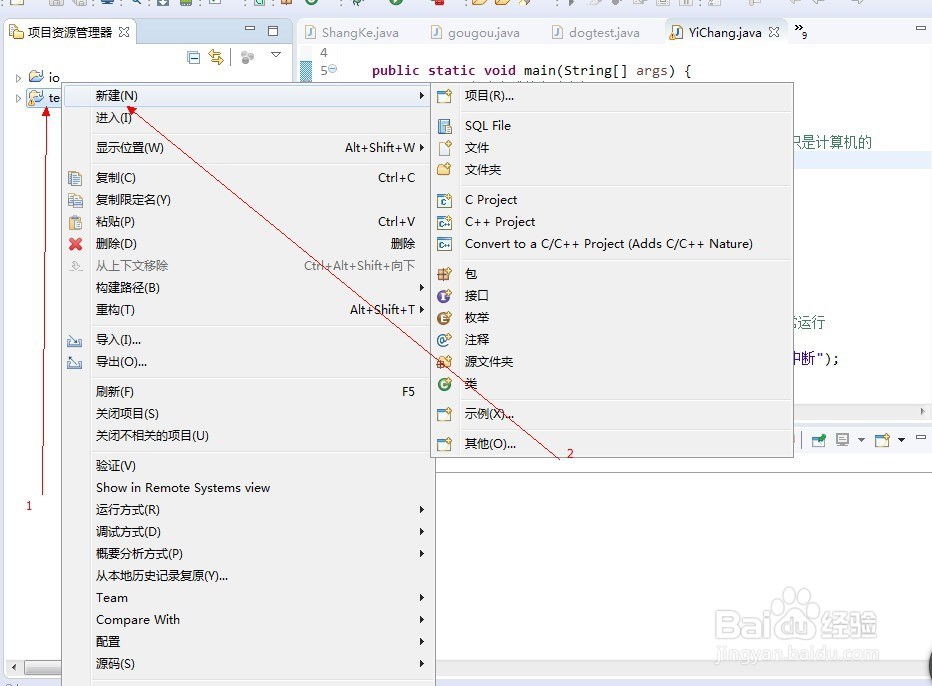Expand the te project tree node
Image resolution: width=932 pixels, height=686 pixels.
(x=18, y=98)
